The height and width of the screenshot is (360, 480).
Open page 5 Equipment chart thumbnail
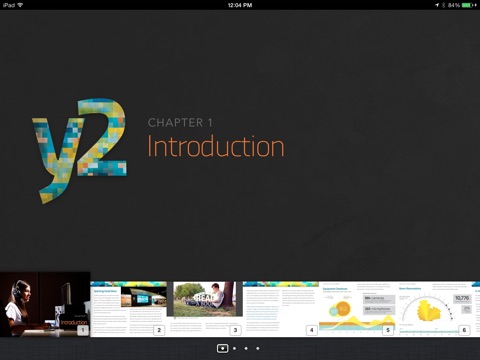(x=357, y=309)
